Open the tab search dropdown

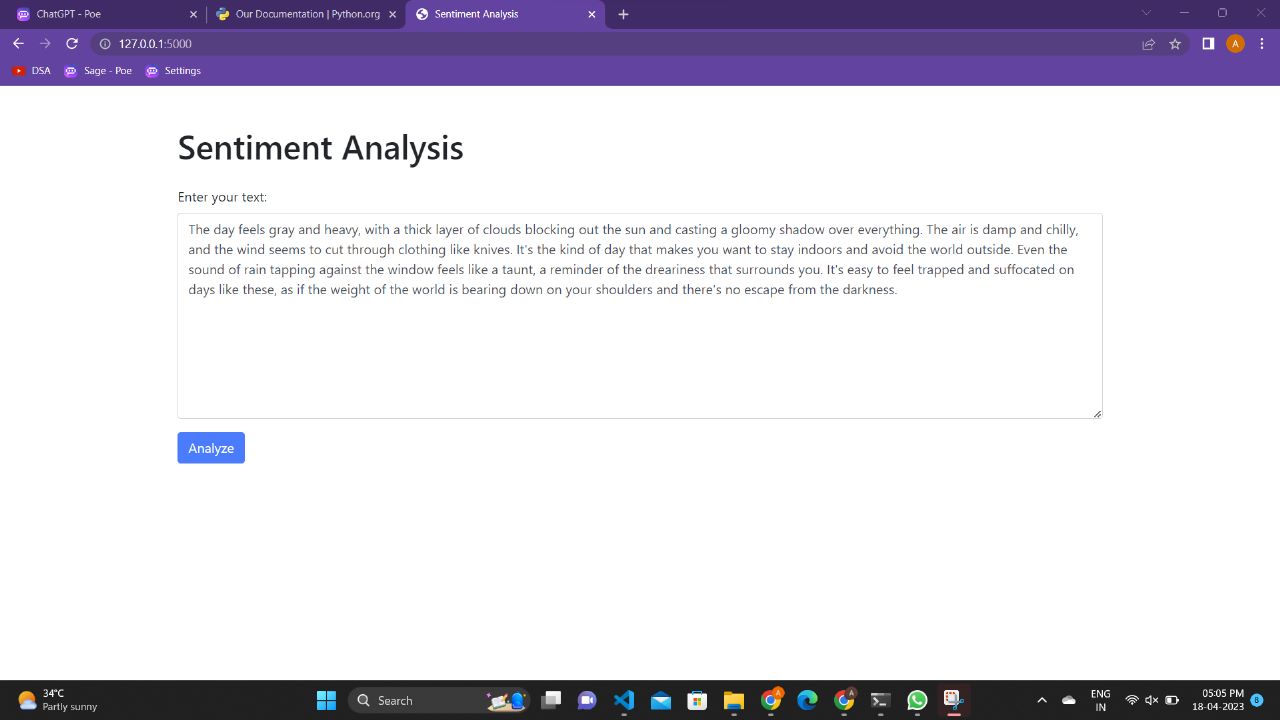1146,13
